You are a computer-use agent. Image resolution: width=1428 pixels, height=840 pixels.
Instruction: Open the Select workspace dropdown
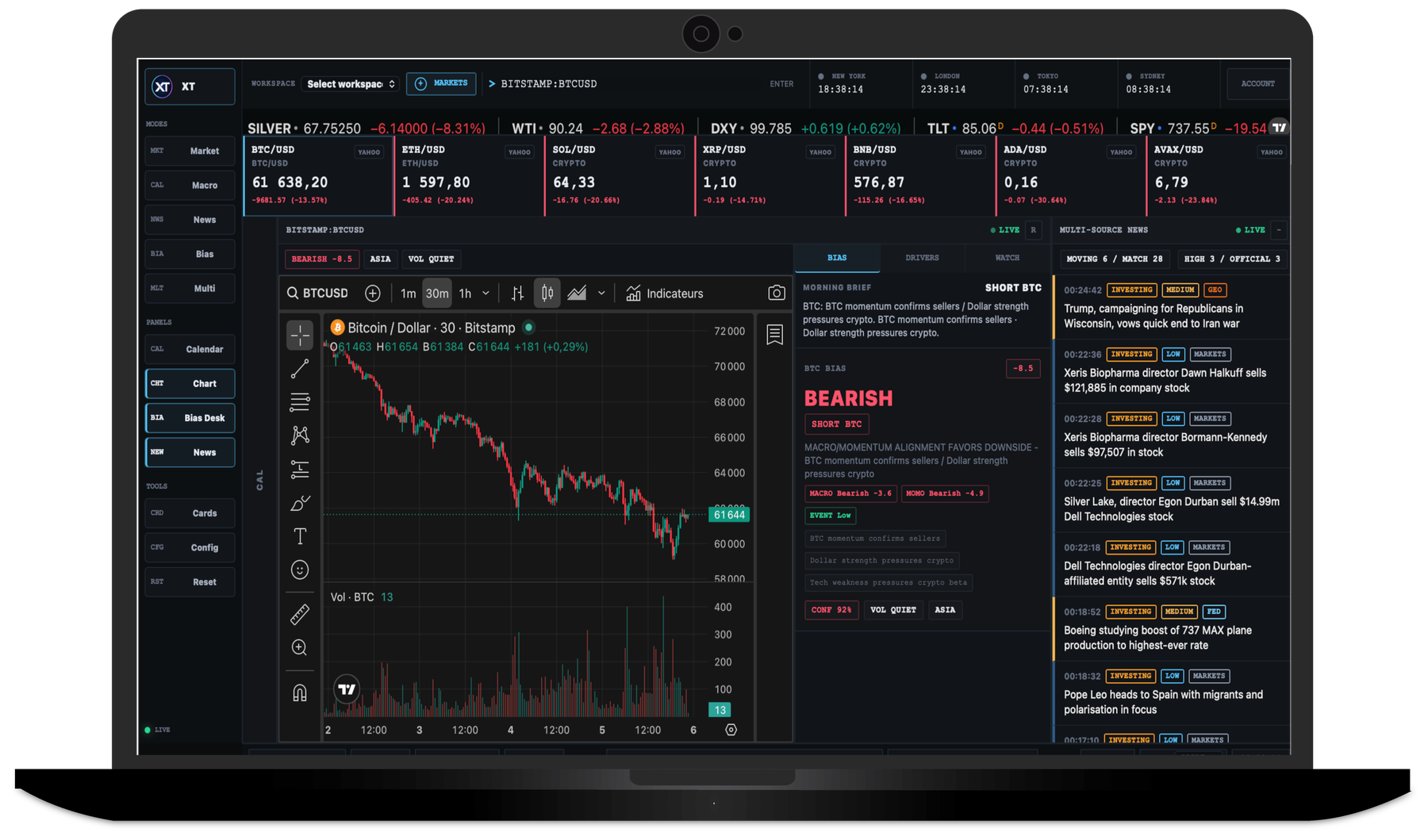click(351, 84)
